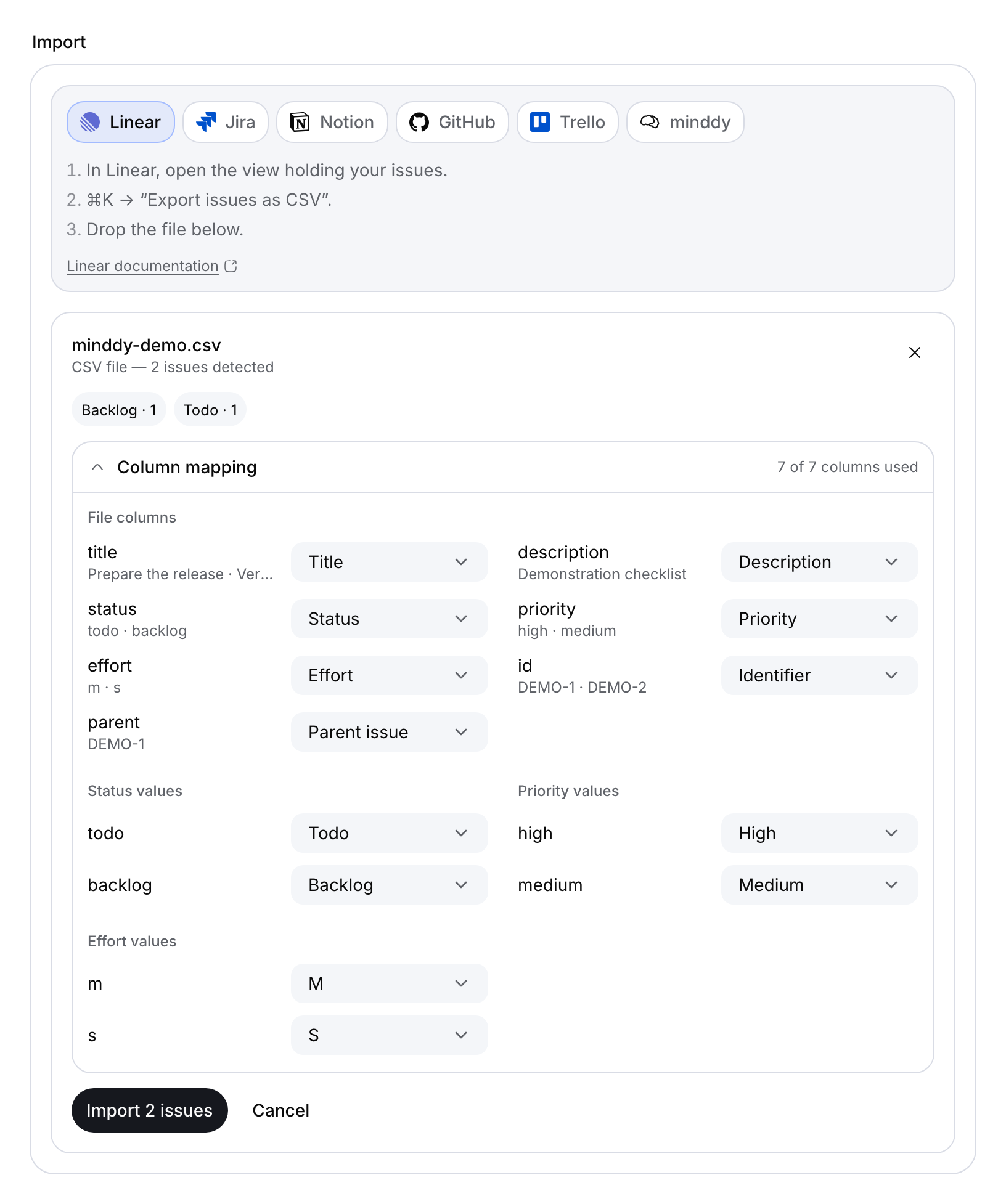
Task: Click the Column mapping header title
Action: (187, 467)
